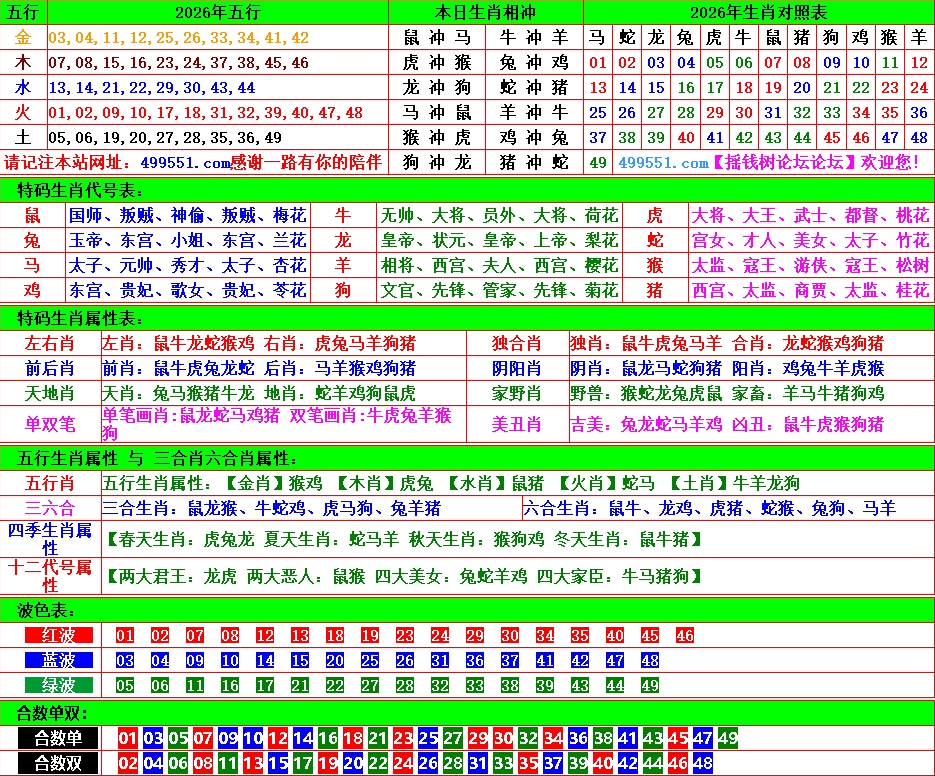Click number 48 in the 蓝波 row
The image size is (935, 776).
point(649,660)
